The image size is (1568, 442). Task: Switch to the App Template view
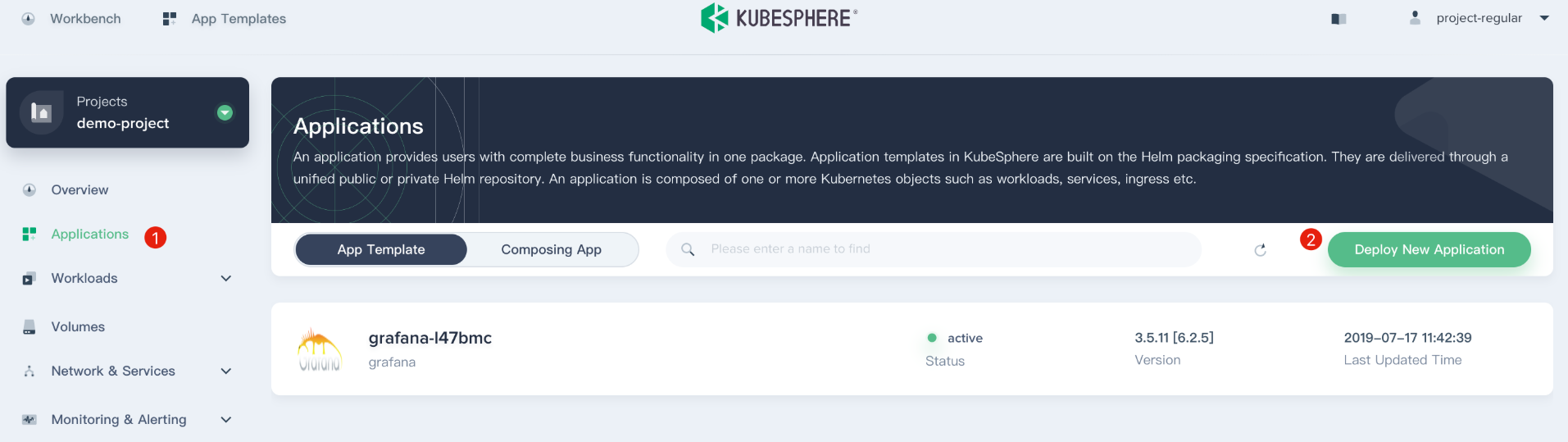pyautogui.click(x=381, y=250)
